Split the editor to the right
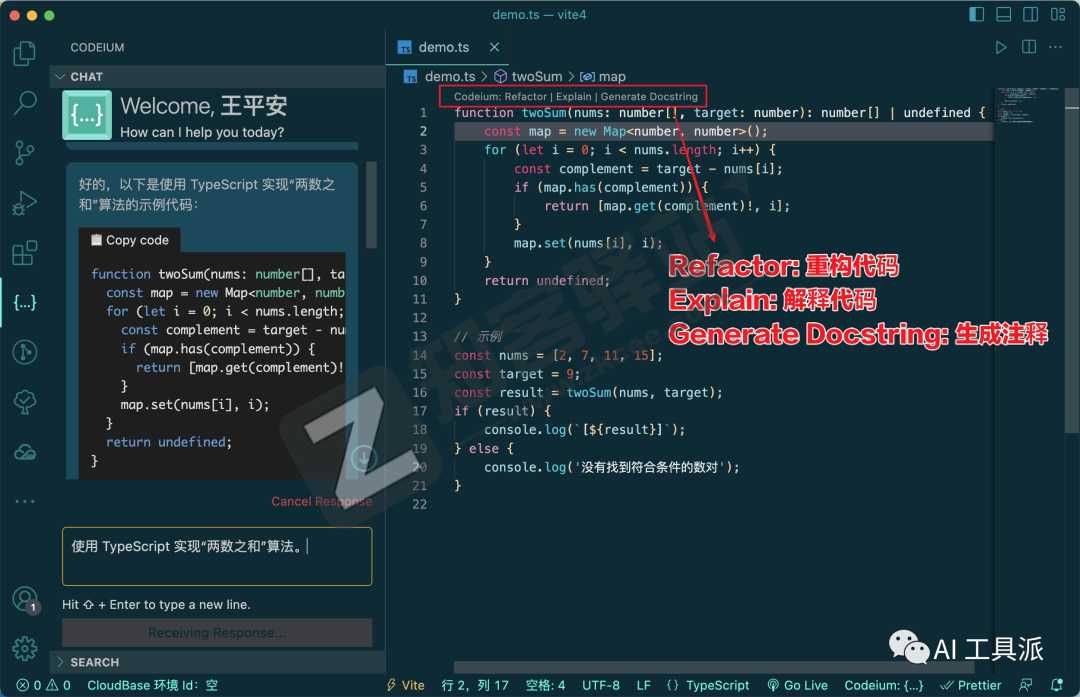This screenshot has width=1080, height=697. [x=1028, y=47]
